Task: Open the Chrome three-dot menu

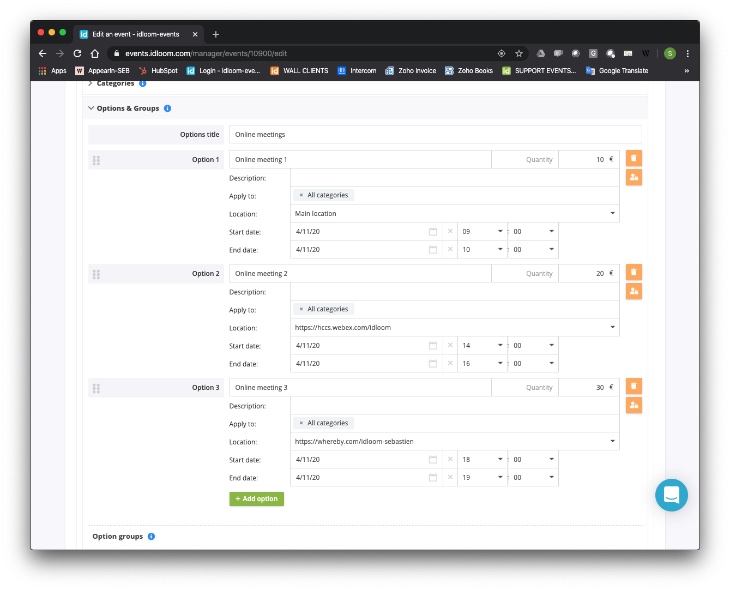Action: click(x=688, y=54)
